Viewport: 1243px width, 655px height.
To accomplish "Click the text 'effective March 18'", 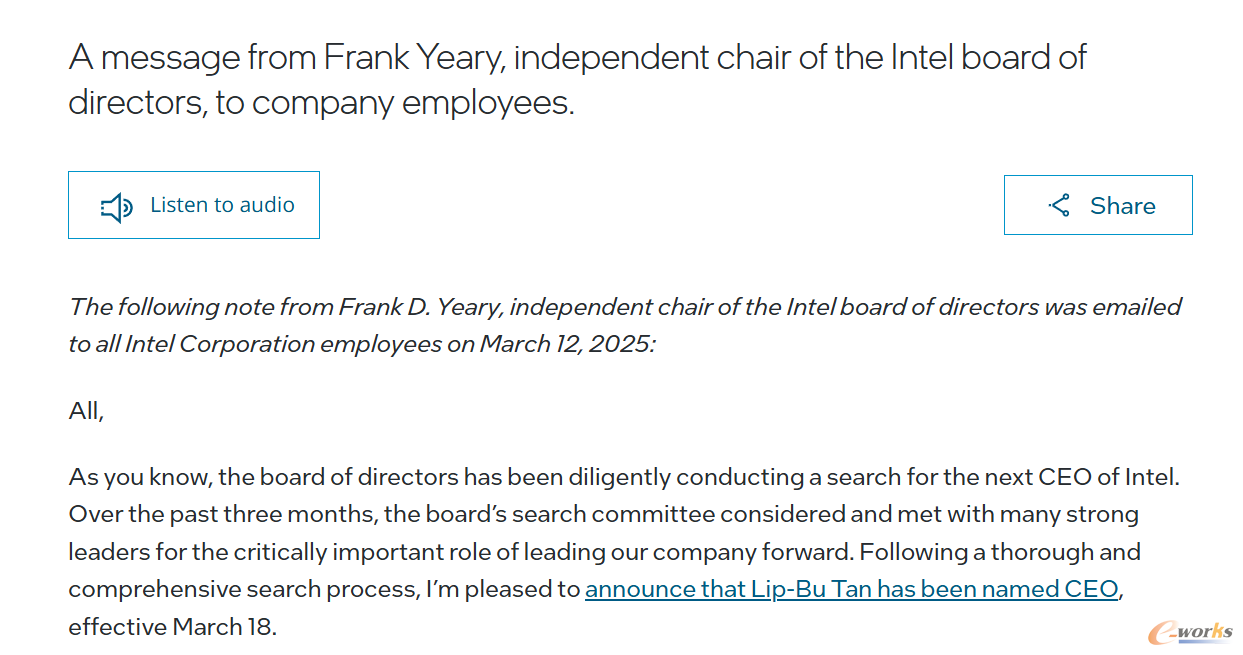I will [x=169, y=627].
